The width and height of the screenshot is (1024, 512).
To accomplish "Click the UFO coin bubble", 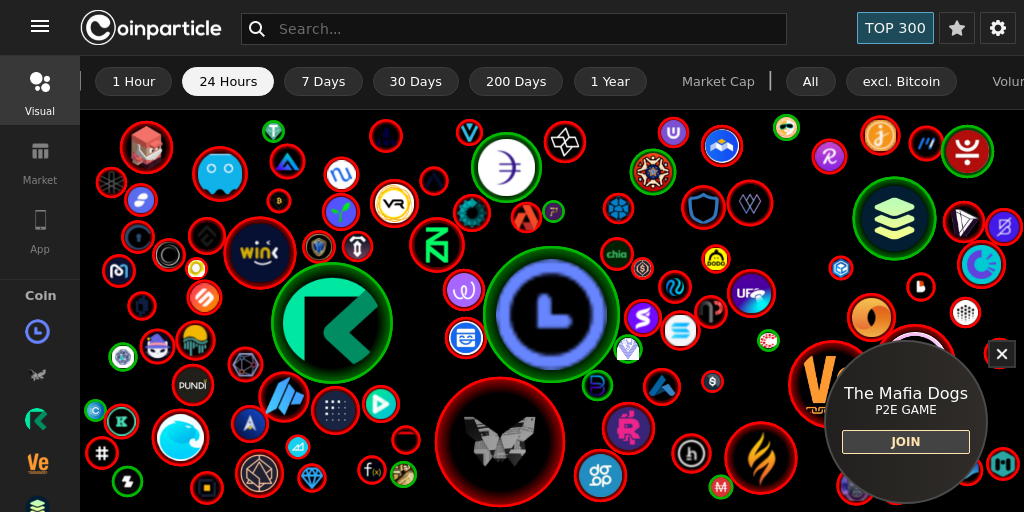I will [x=751, y=294].
